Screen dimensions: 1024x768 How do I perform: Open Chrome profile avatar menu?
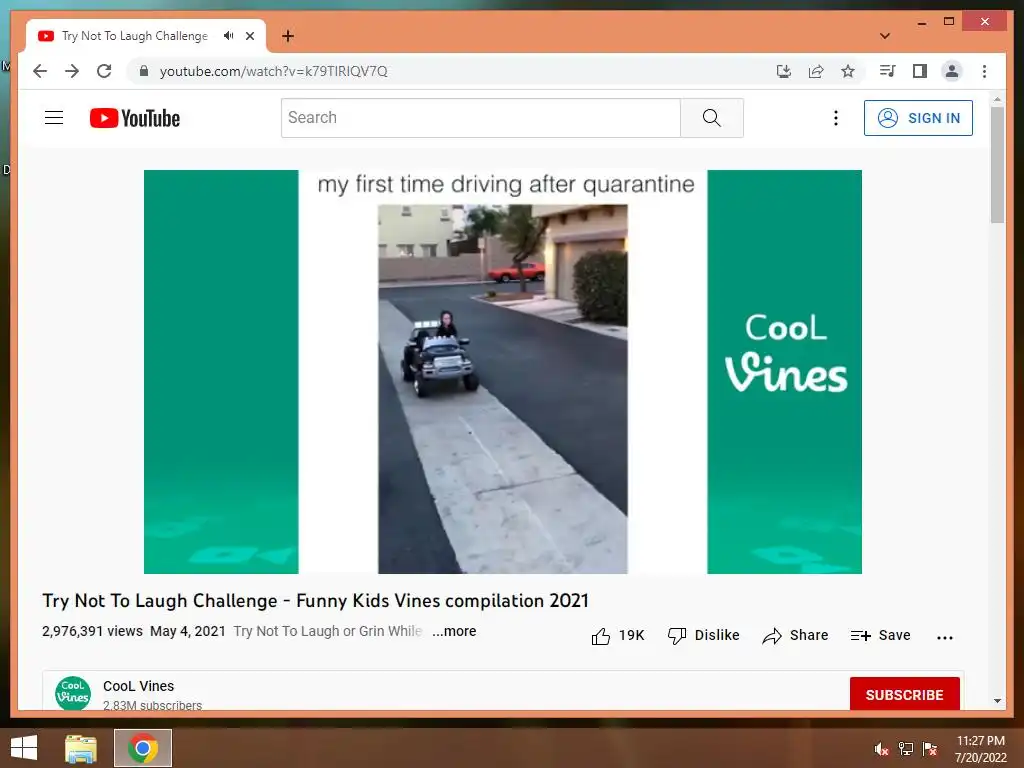point(952,71)
